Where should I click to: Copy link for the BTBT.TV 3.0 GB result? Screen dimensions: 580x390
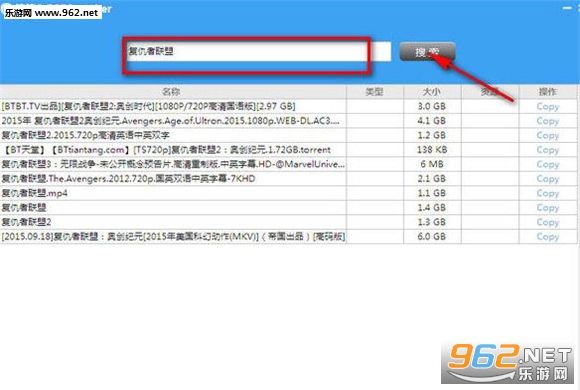coord(548,107)
